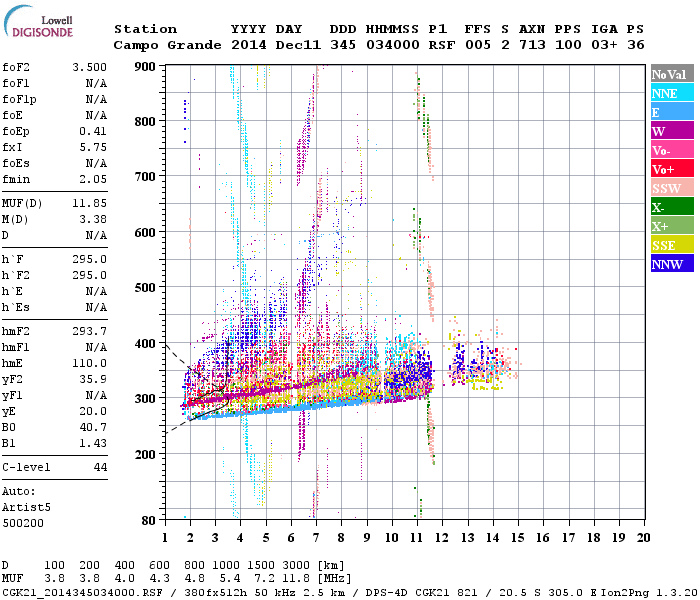Select the Vo- pink legend swatch
The image size is (700, 600).
pos(672,150)
